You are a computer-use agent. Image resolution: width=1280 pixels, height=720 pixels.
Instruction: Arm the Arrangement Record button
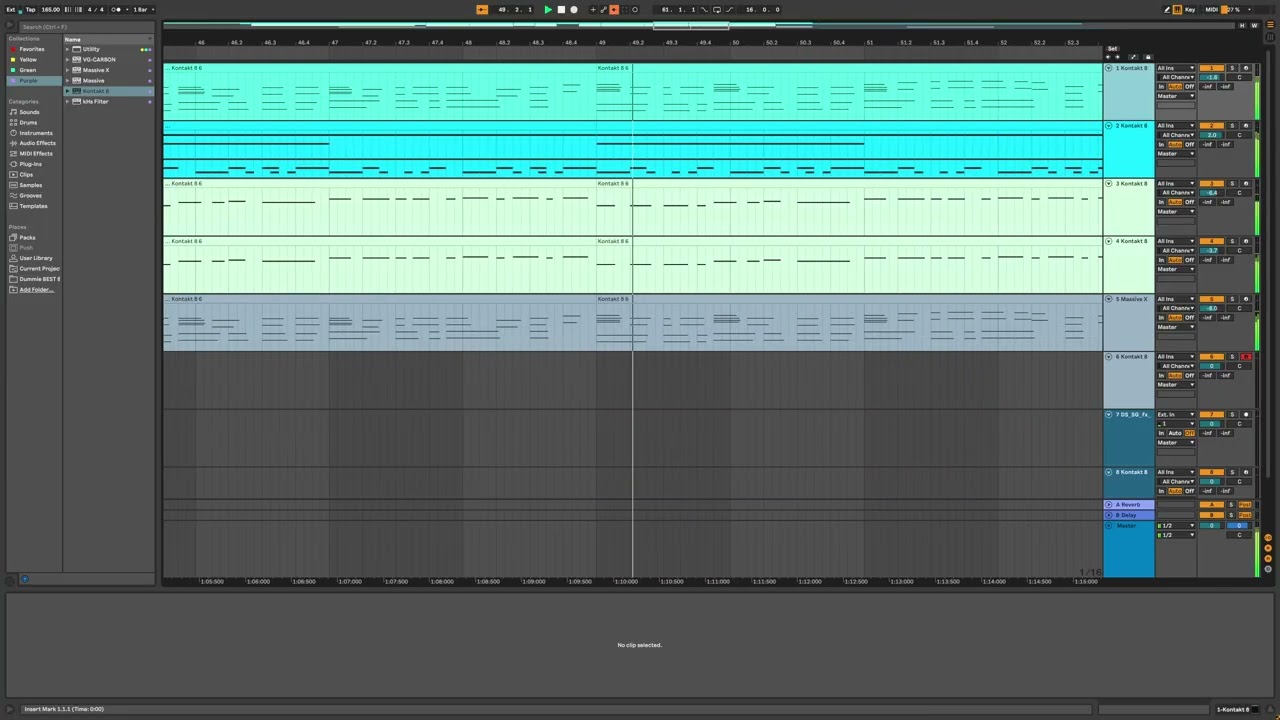574,9
